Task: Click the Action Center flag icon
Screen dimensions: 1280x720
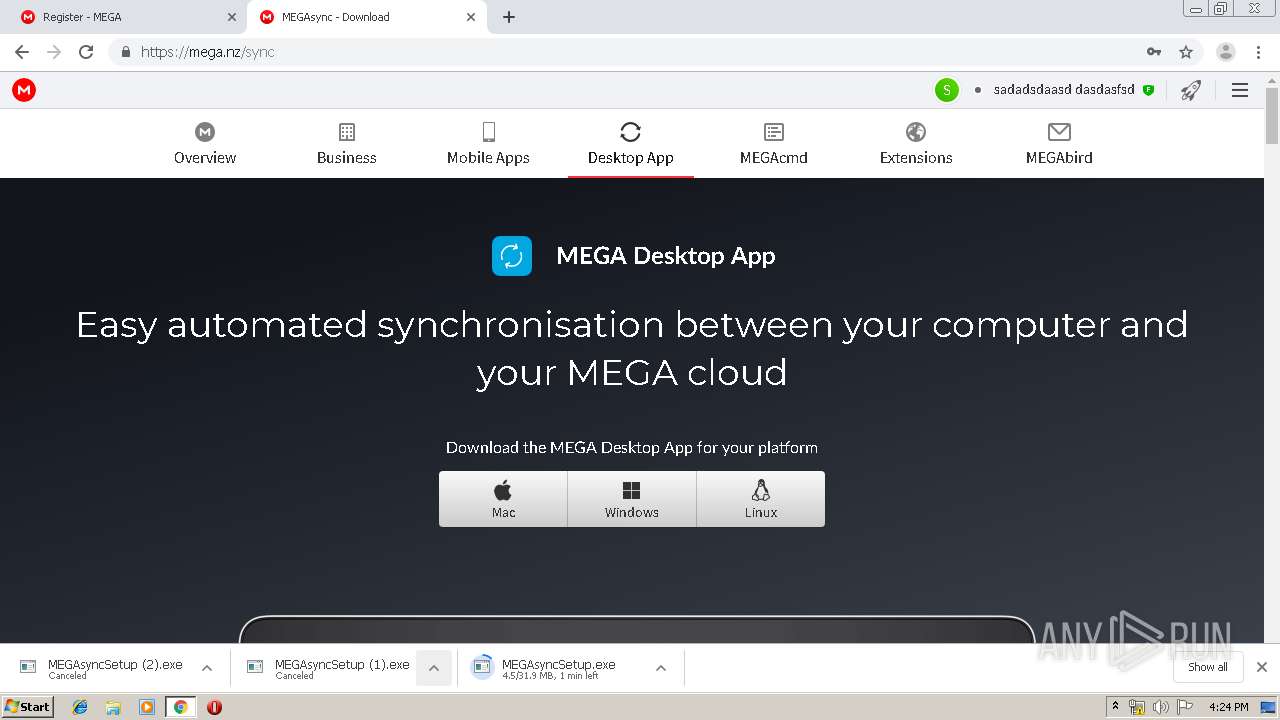Action: 1184,707
